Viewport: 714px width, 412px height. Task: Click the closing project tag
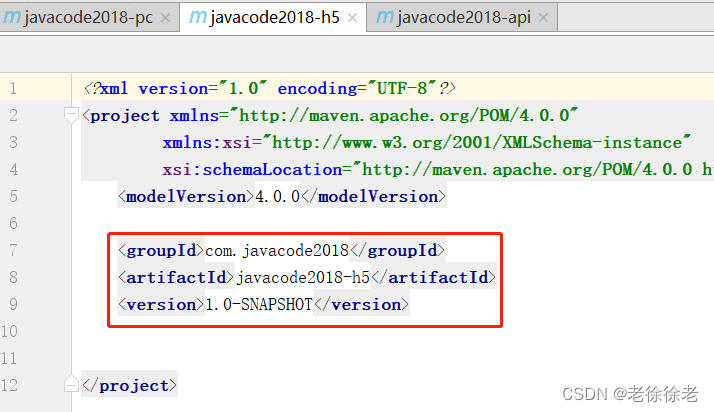click(x=129, y=386)
